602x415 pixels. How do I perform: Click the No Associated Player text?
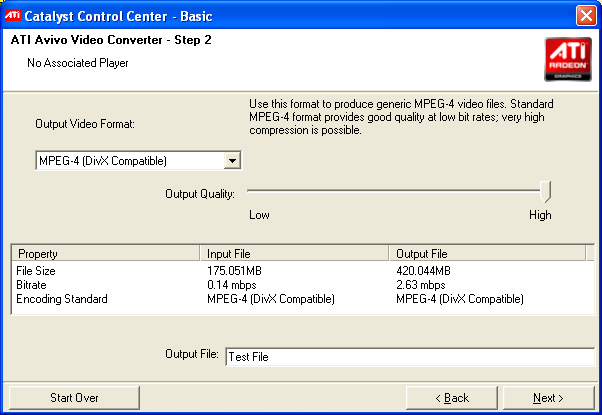tap(78, 63)
